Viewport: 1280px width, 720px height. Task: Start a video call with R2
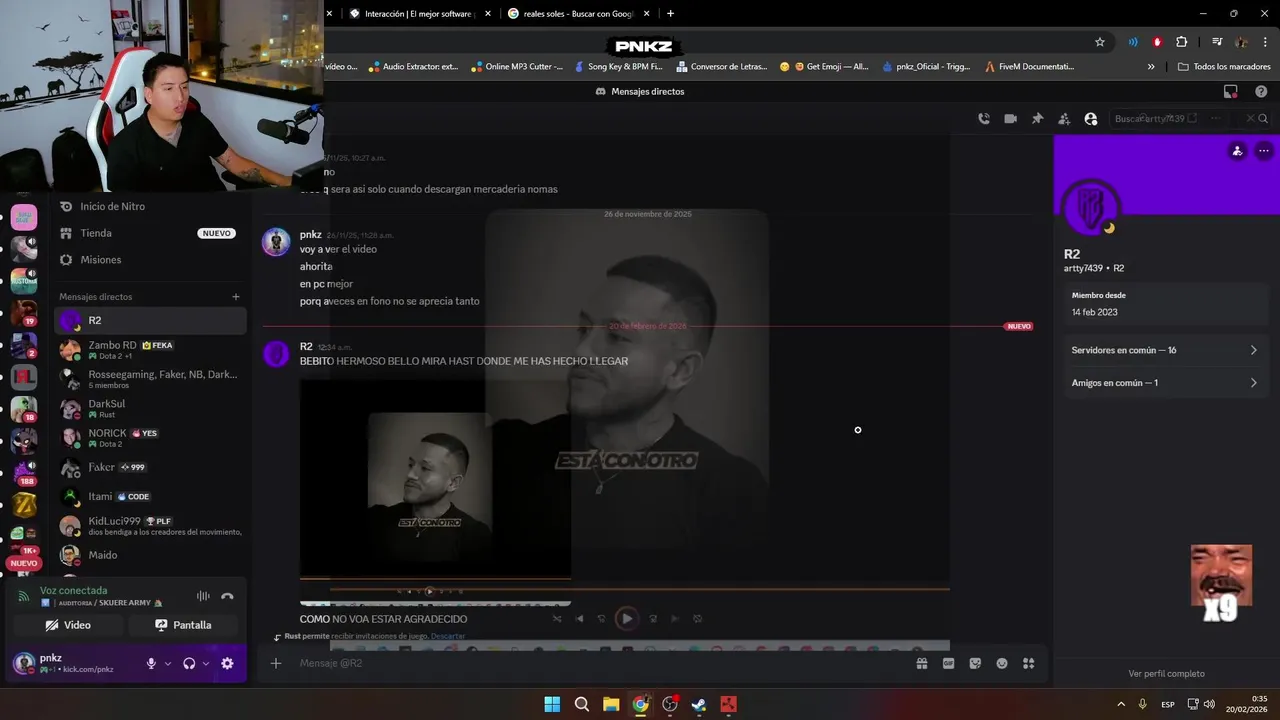click(1011, 119)
